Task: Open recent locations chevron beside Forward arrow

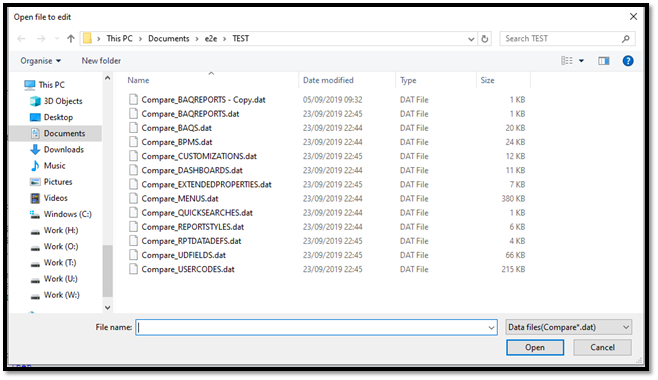Action: pos(57,39)
